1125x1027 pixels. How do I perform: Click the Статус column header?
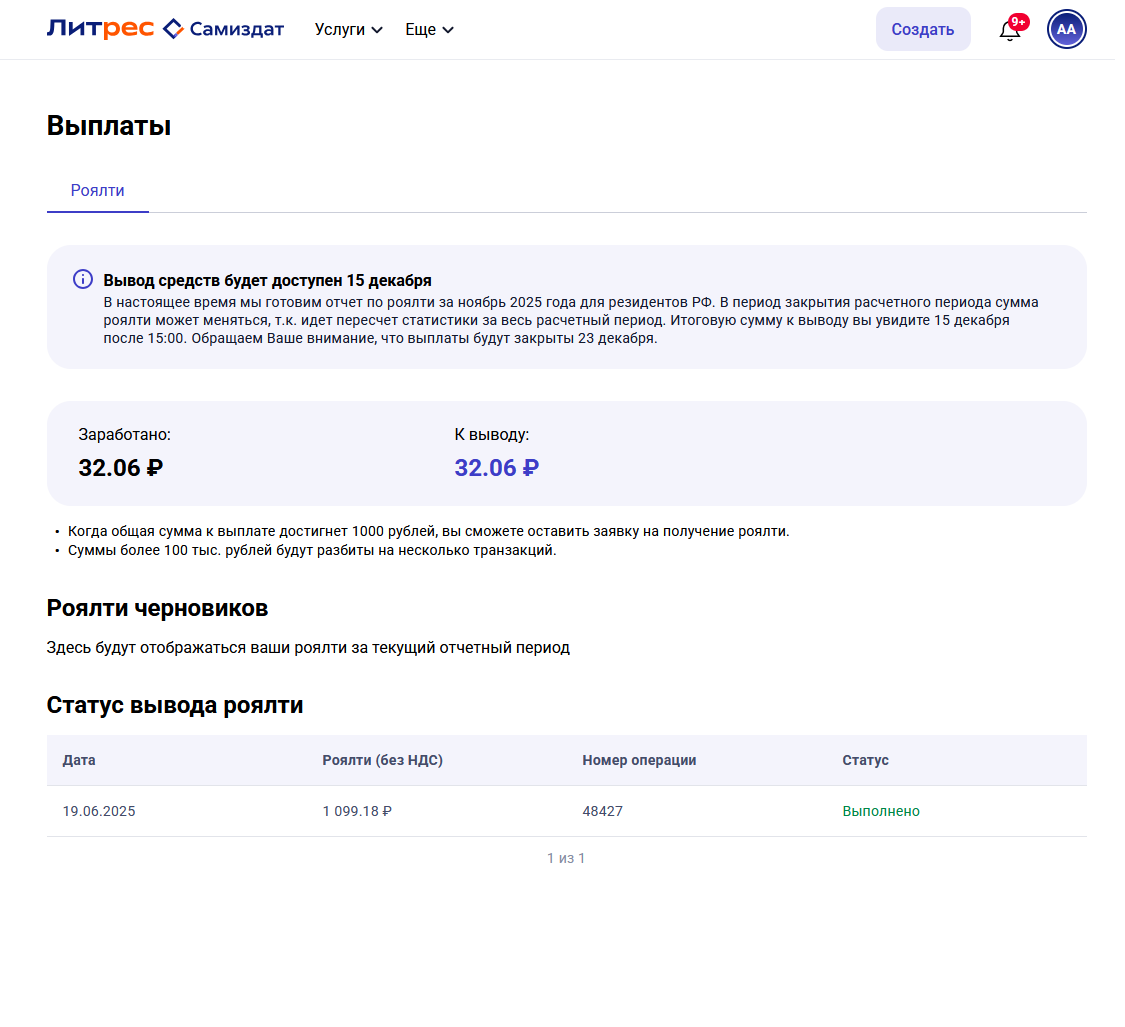coord(865,760)
